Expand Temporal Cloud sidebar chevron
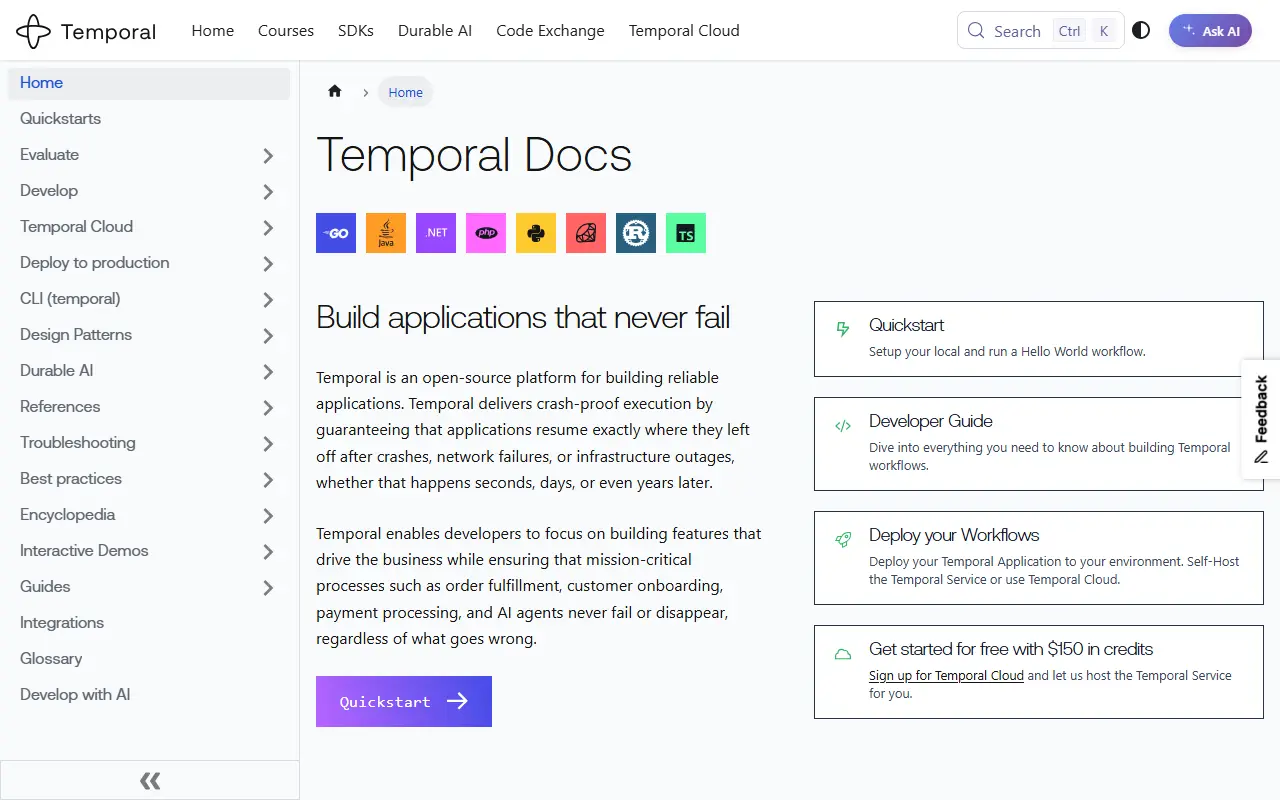The height and width of the screenshot is (800, 1280). pos(268,227)
